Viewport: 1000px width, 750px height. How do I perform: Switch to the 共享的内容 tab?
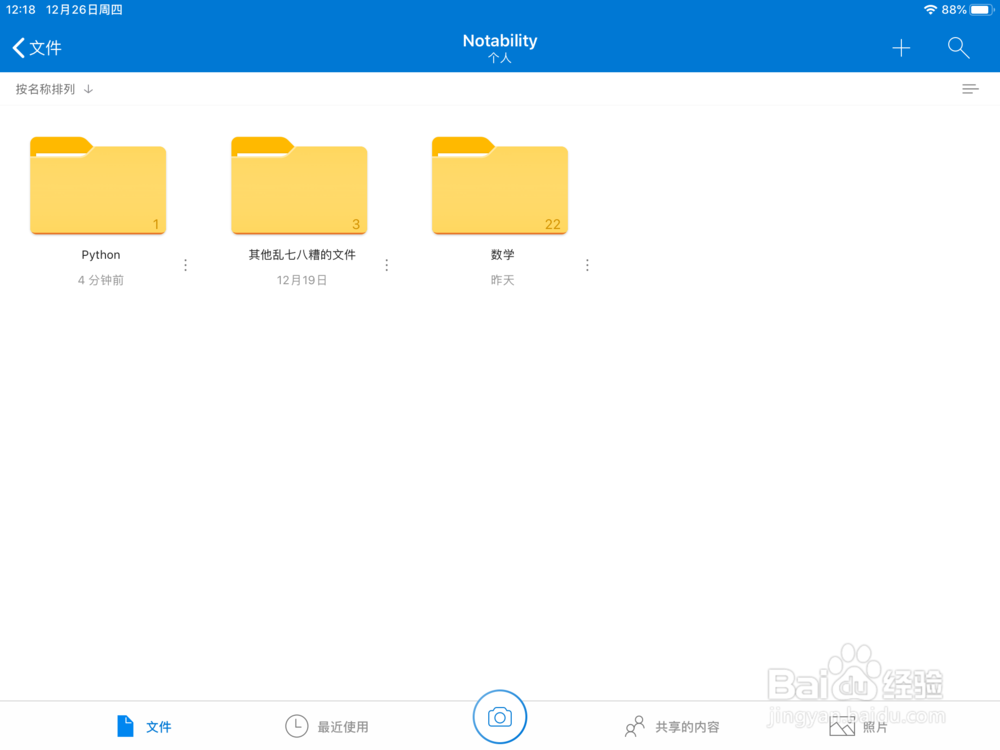pyautogui.click(x=672, y=726)
